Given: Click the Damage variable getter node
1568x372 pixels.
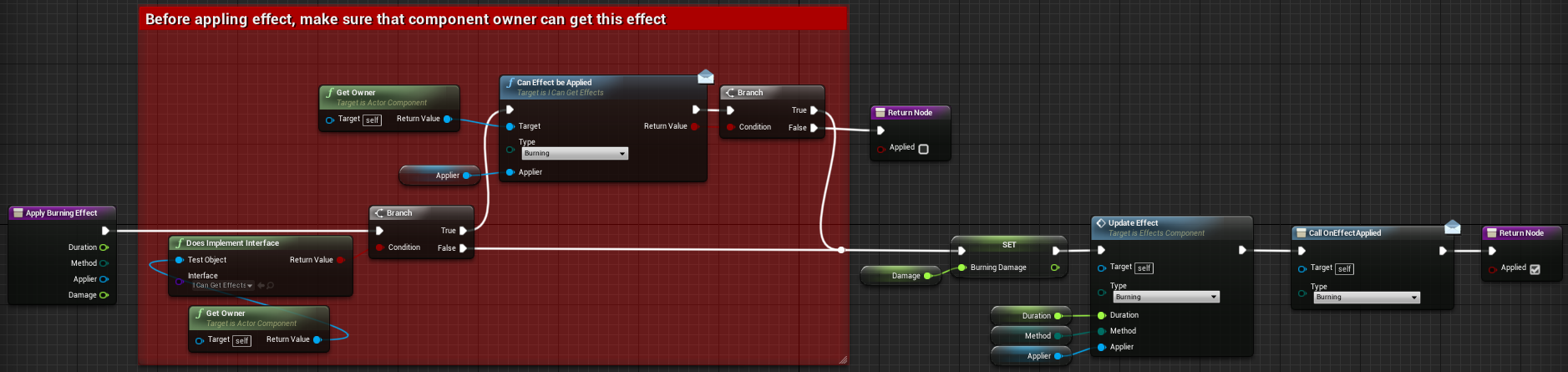Looking at the screenshot, I should click(x=901, y=276).
